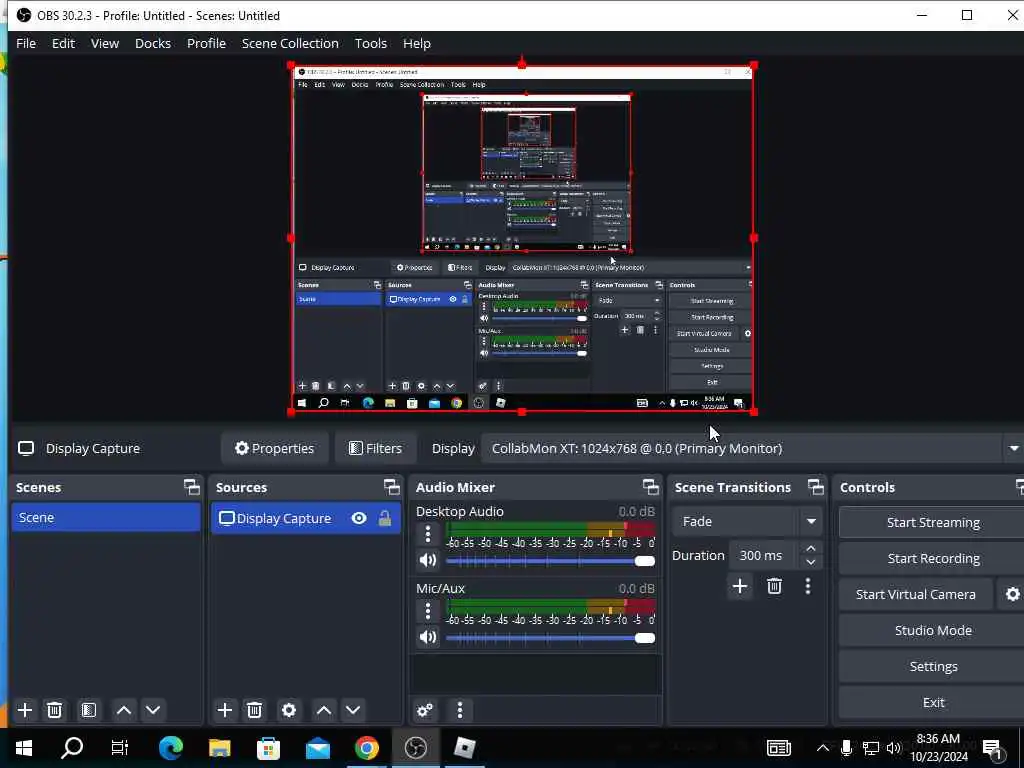1024x768 pixels.
Task: Move the scene down with the arrow
Action: pos(153,710)
